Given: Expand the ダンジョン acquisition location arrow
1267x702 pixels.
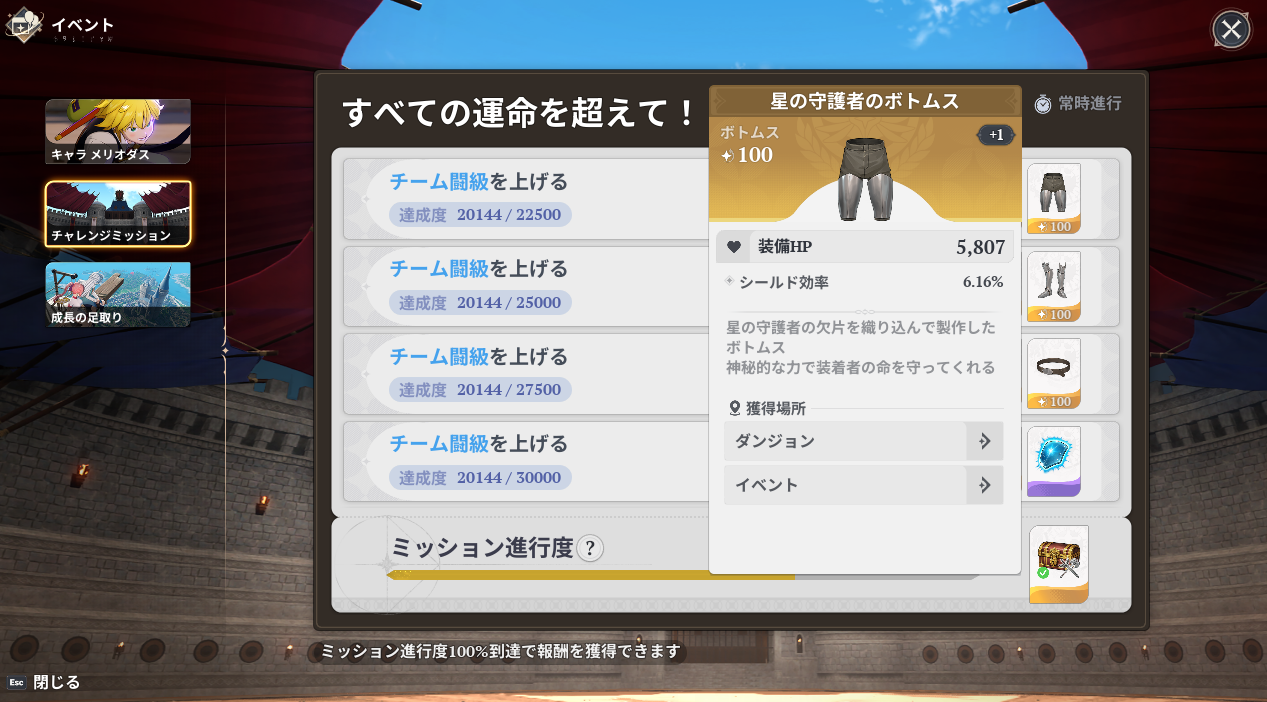Looking at the screenshot, I should click(x=985, y=441).
